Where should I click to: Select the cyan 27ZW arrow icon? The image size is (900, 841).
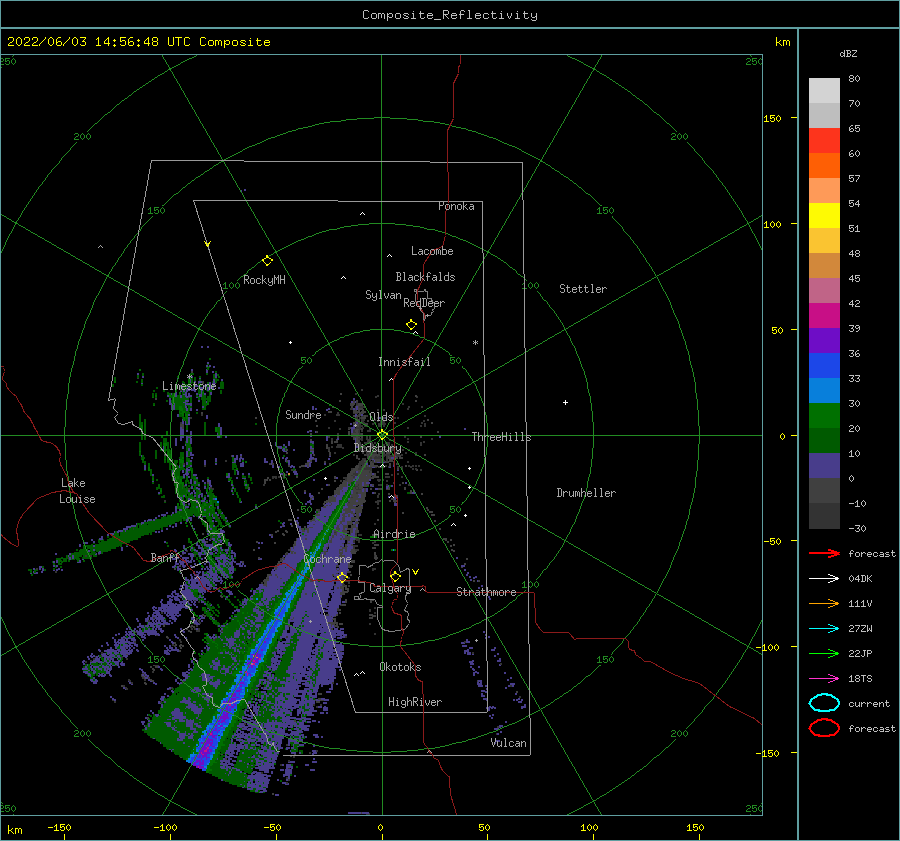click(x=824, y=629)
